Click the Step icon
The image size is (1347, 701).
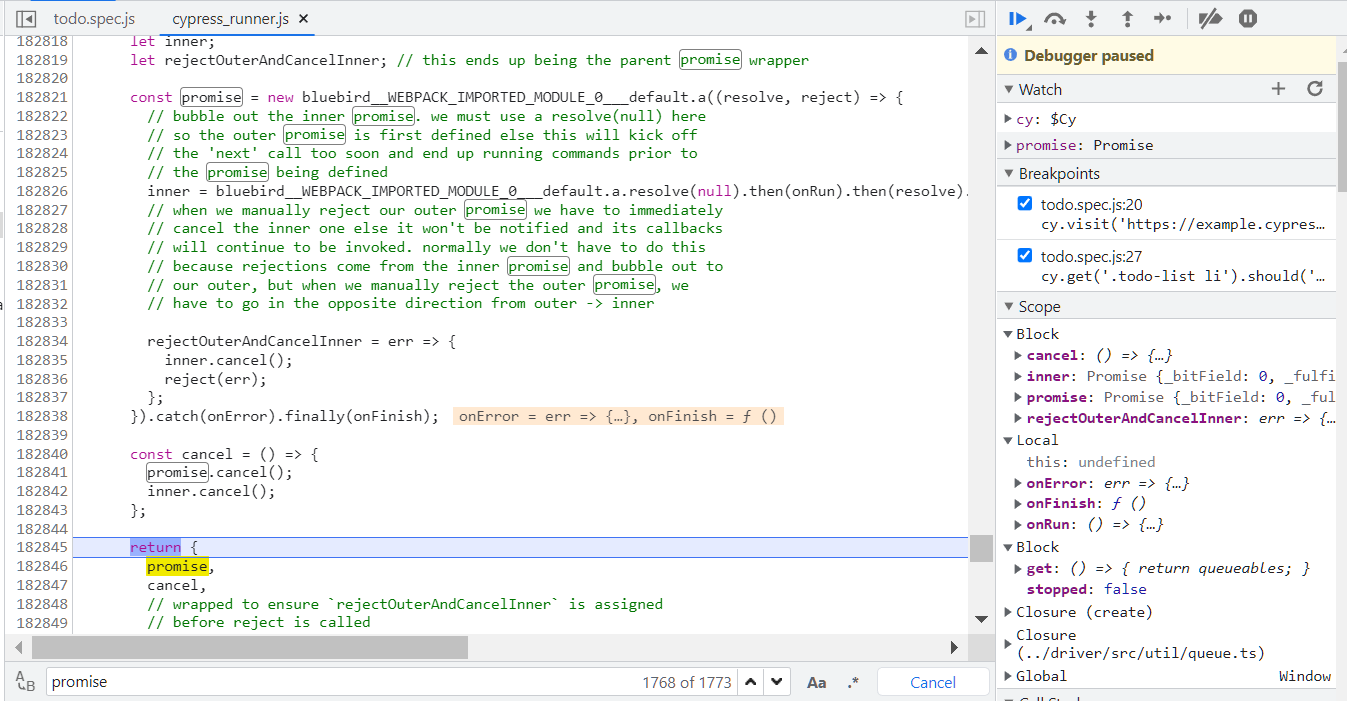coord(1163,18)
